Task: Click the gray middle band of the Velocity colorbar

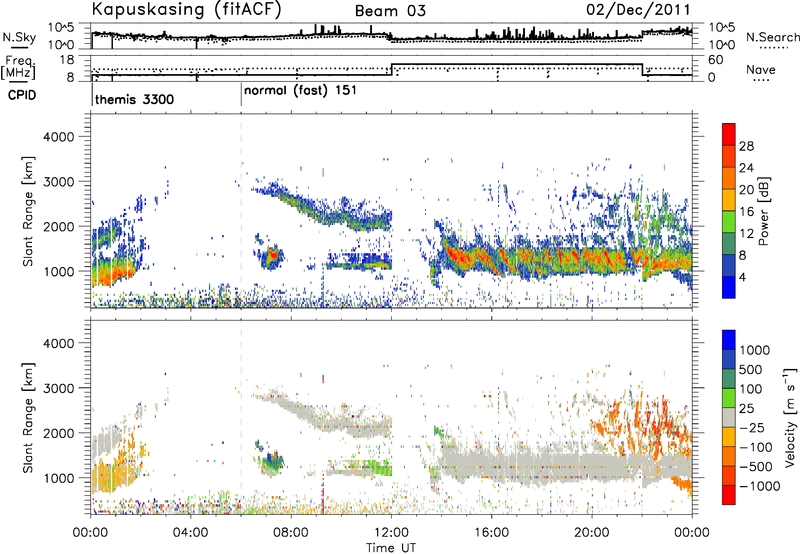Action: click(x=729, y=417)
